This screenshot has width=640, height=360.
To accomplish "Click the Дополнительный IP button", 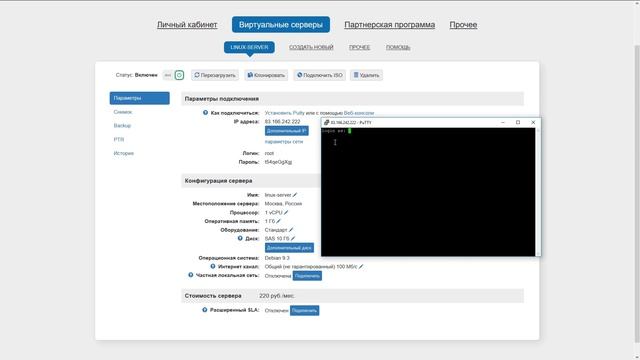I will pyautogui.click(x=287, y=131).
